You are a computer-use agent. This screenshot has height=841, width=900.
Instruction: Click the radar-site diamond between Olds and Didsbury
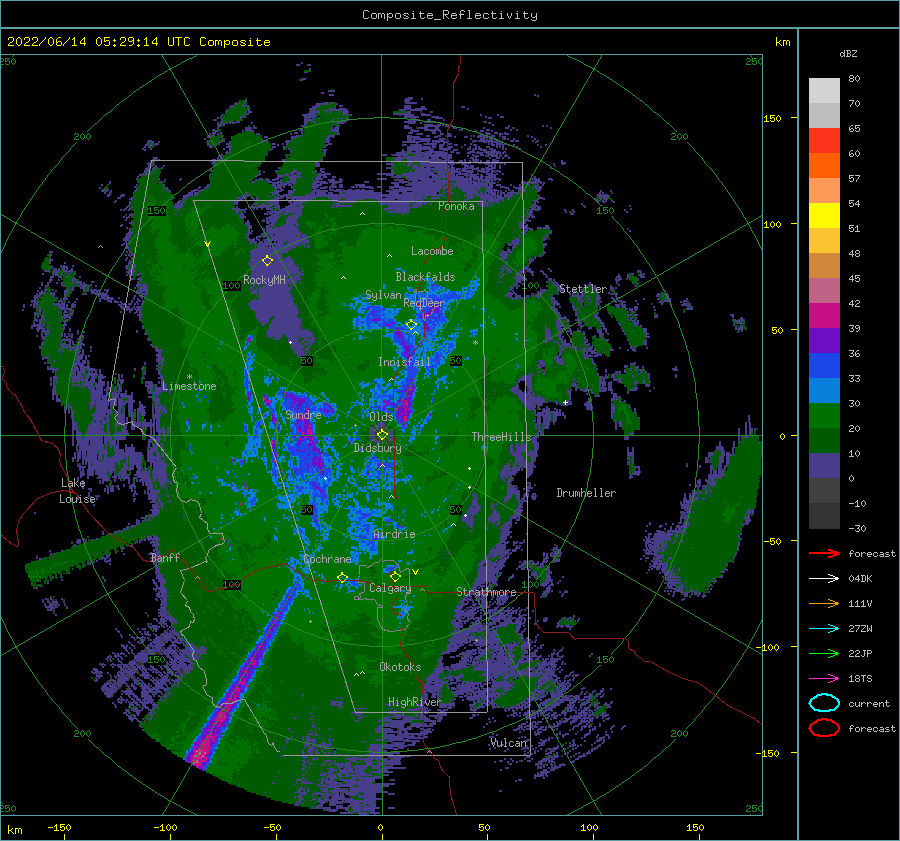(382, 435)
